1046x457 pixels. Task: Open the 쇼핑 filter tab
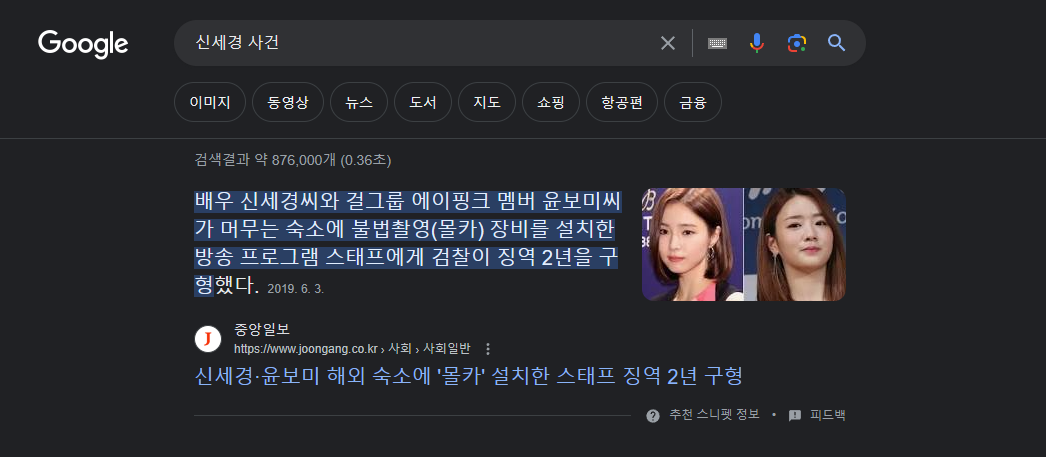(551, 102)
